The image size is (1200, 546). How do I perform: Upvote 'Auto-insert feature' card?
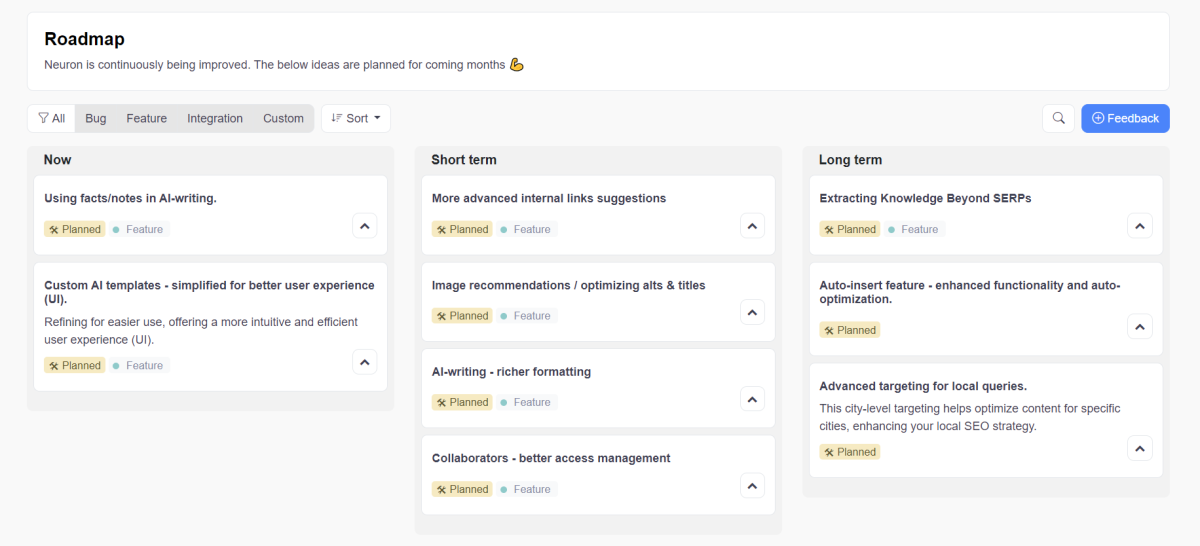point(1139,327)
